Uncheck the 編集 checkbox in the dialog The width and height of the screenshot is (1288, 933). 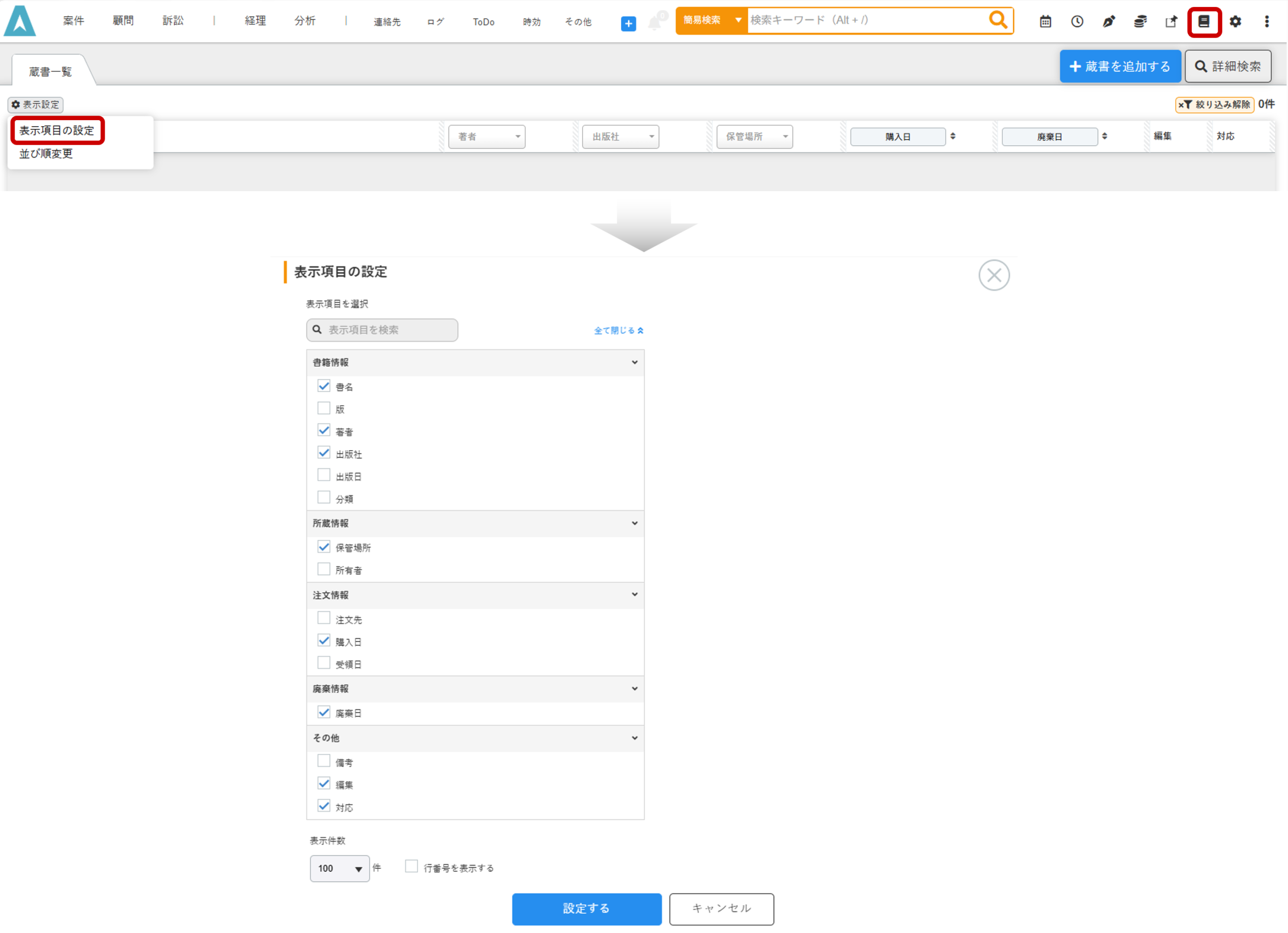324,784
